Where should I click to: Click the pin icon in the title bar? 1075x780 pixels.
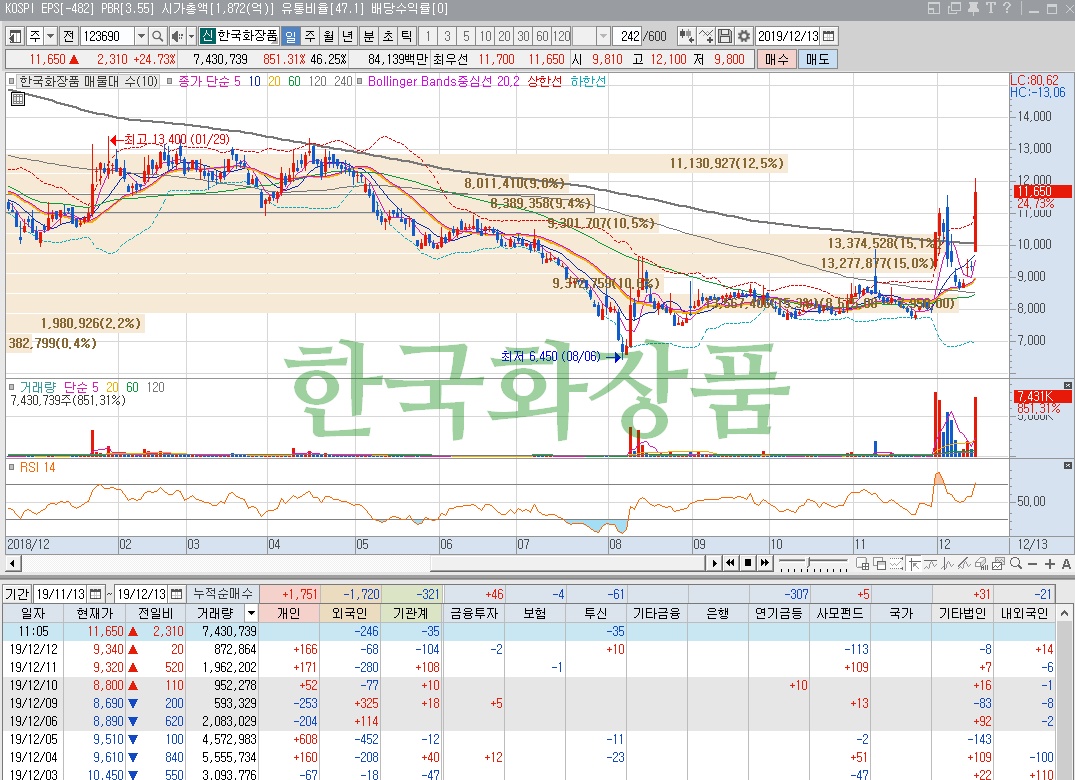coord(974,8)
